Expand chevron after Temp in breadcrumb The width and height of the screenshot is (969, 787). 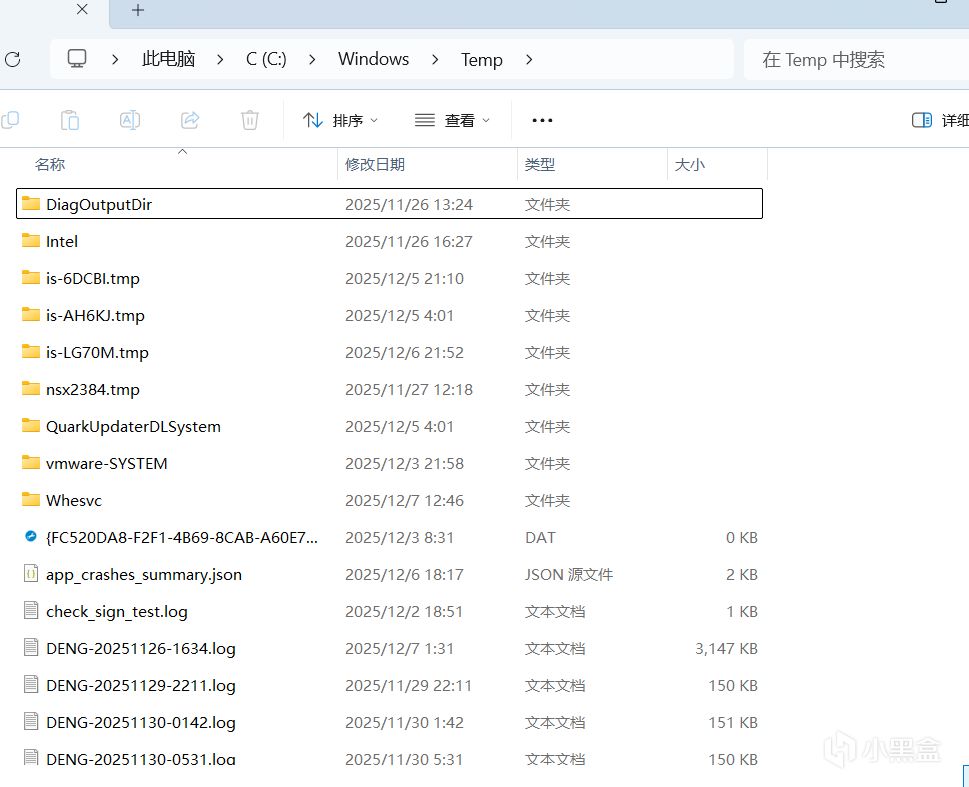click(x=529, y=59)
